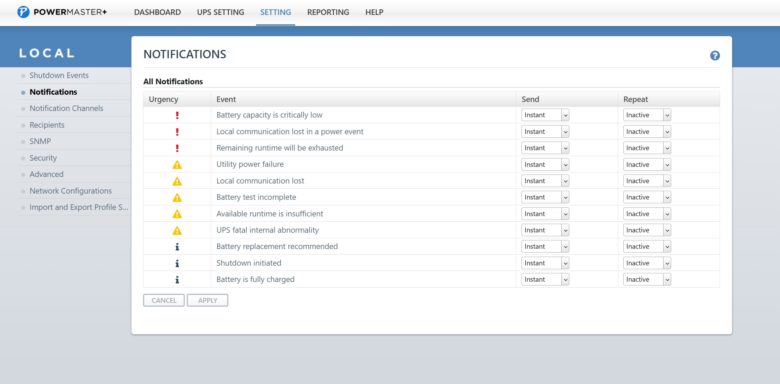780x384 pixels.
Task: Open Repeat dropdown for Battery test incomplete
Action: pyautogui.click(x=647, y=197)
